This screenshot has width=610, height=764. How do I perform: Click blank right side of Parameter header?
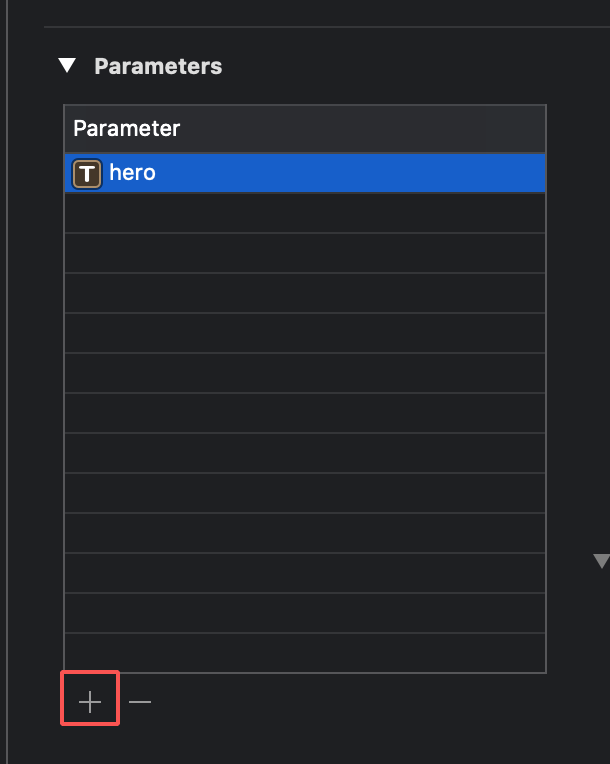click(x=400, y=129)
